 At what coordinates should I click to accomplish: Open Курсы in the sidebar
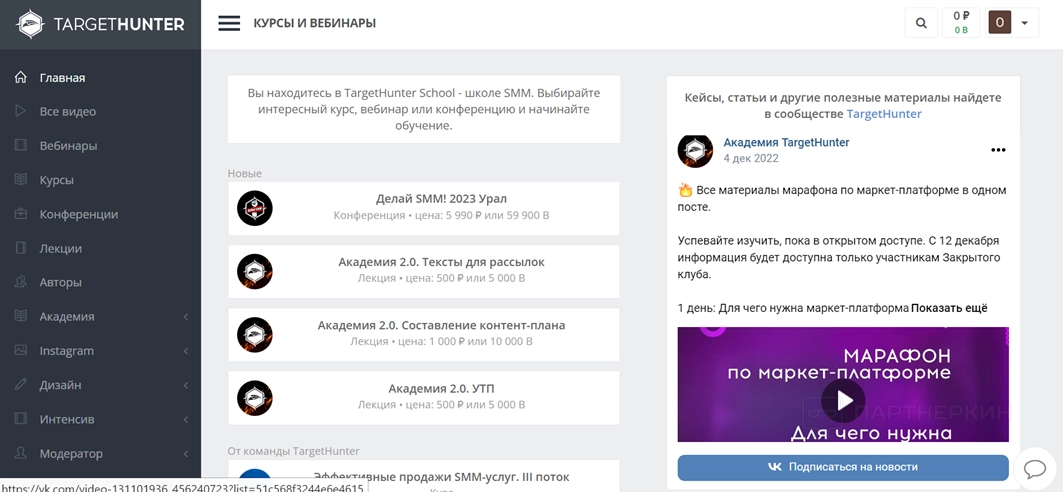pos(56,180)
